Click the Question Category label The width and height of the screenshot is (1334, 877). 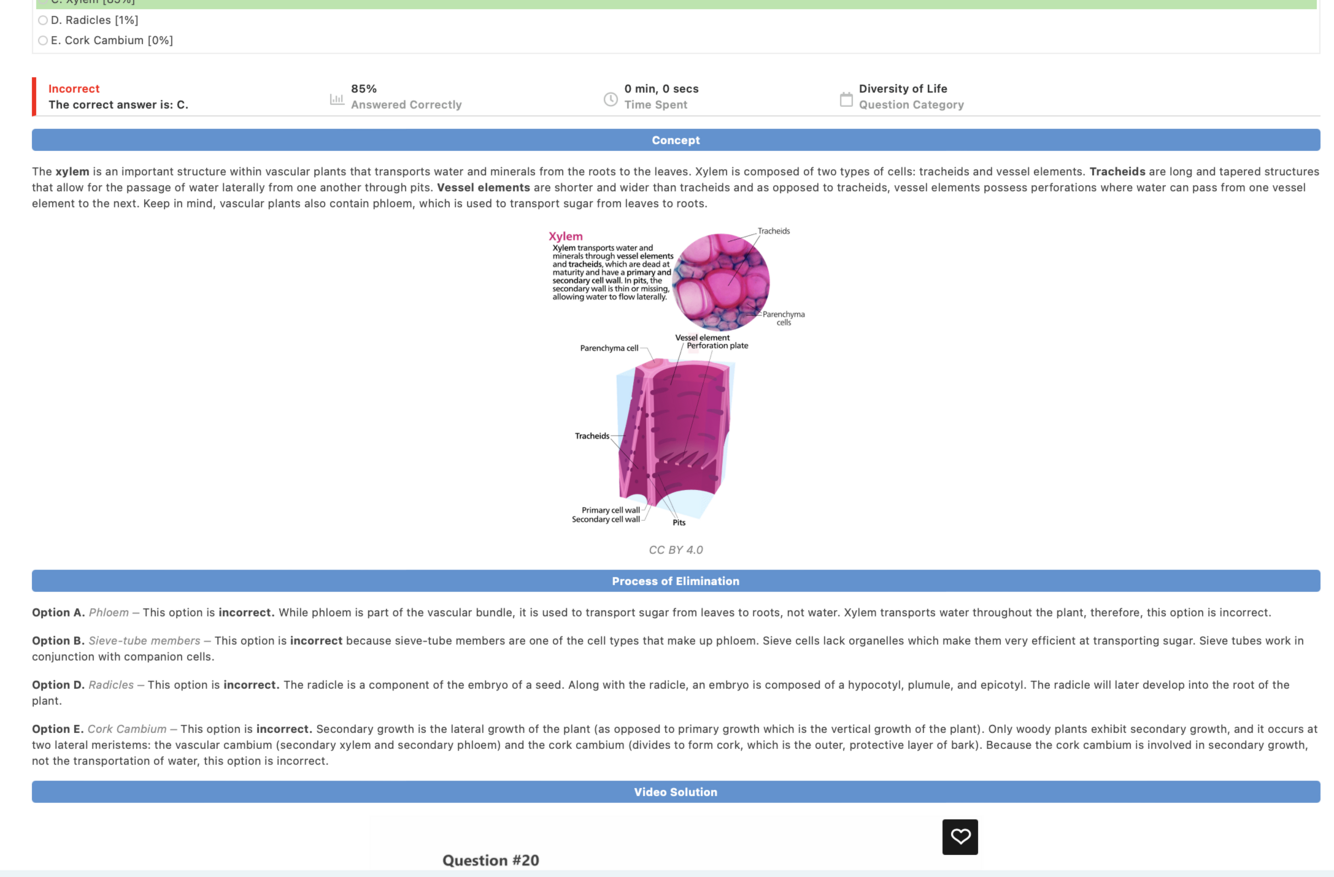point(911,105)
